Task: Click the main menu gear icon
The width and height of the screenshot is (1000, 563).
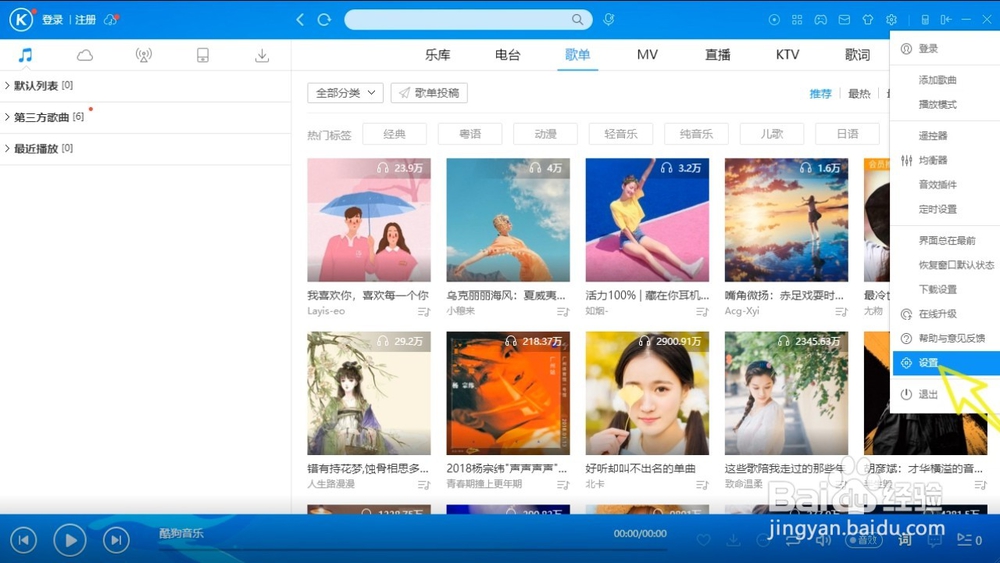Action: coord(892,20)
